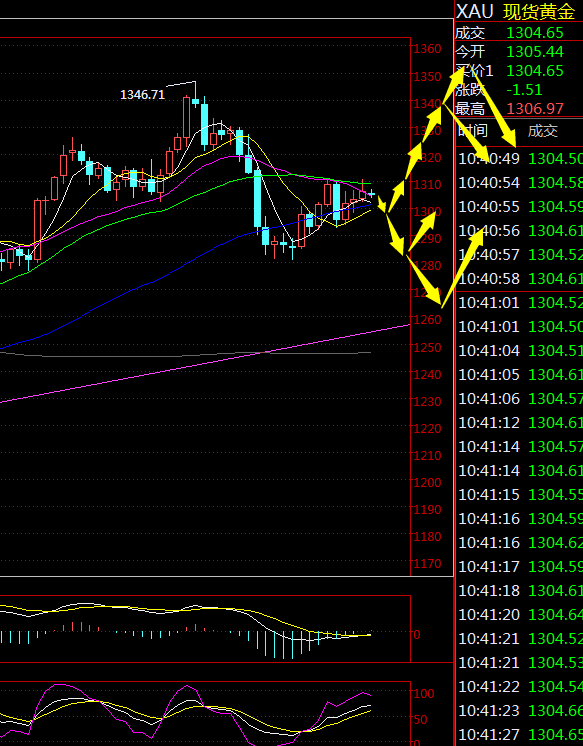583x746 pixels.
Task: Click the 1190 price axis label
Action: pyautogui.click(x=427, y=510)
